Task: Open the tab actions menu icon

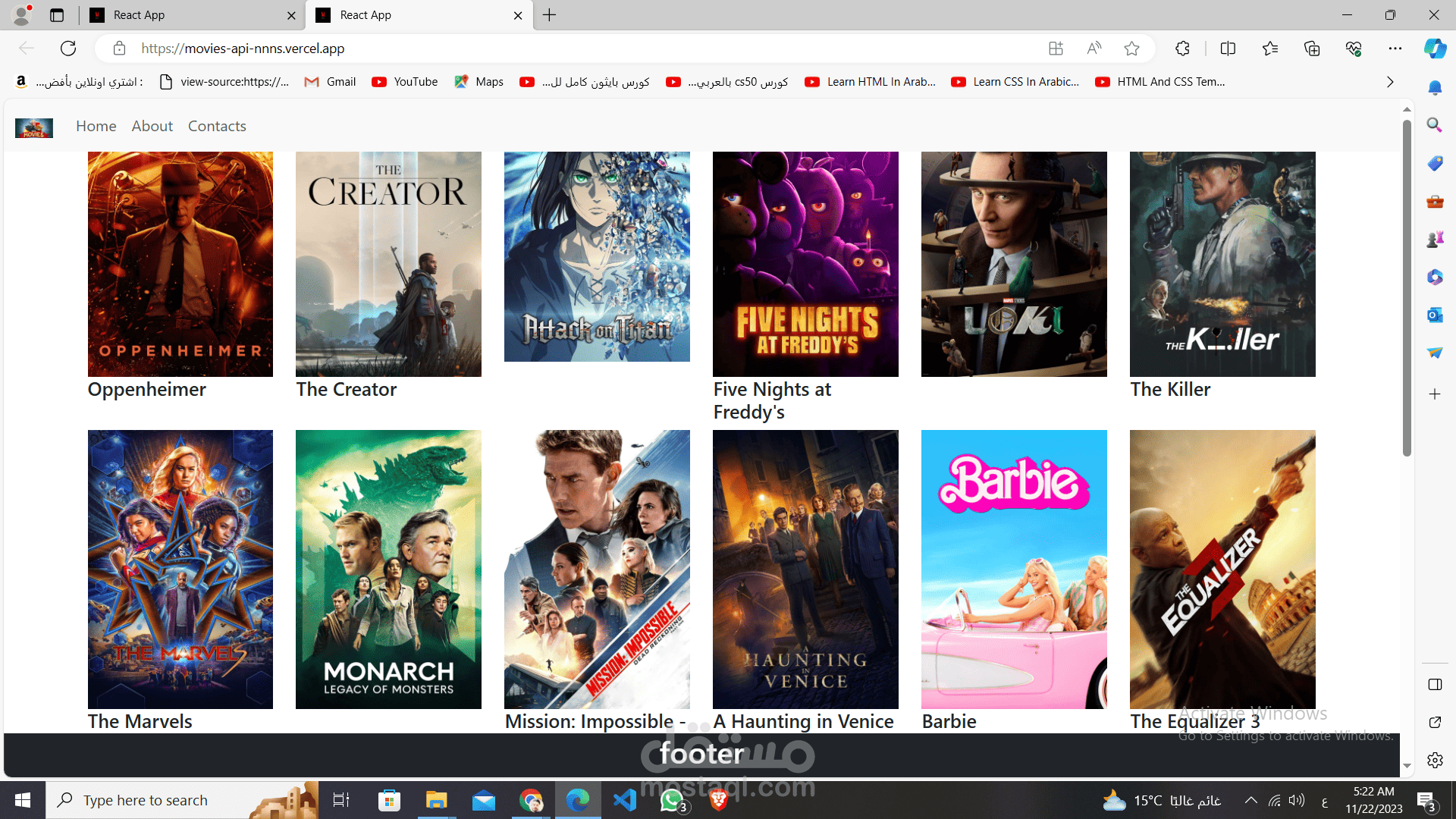Action: 57,15
